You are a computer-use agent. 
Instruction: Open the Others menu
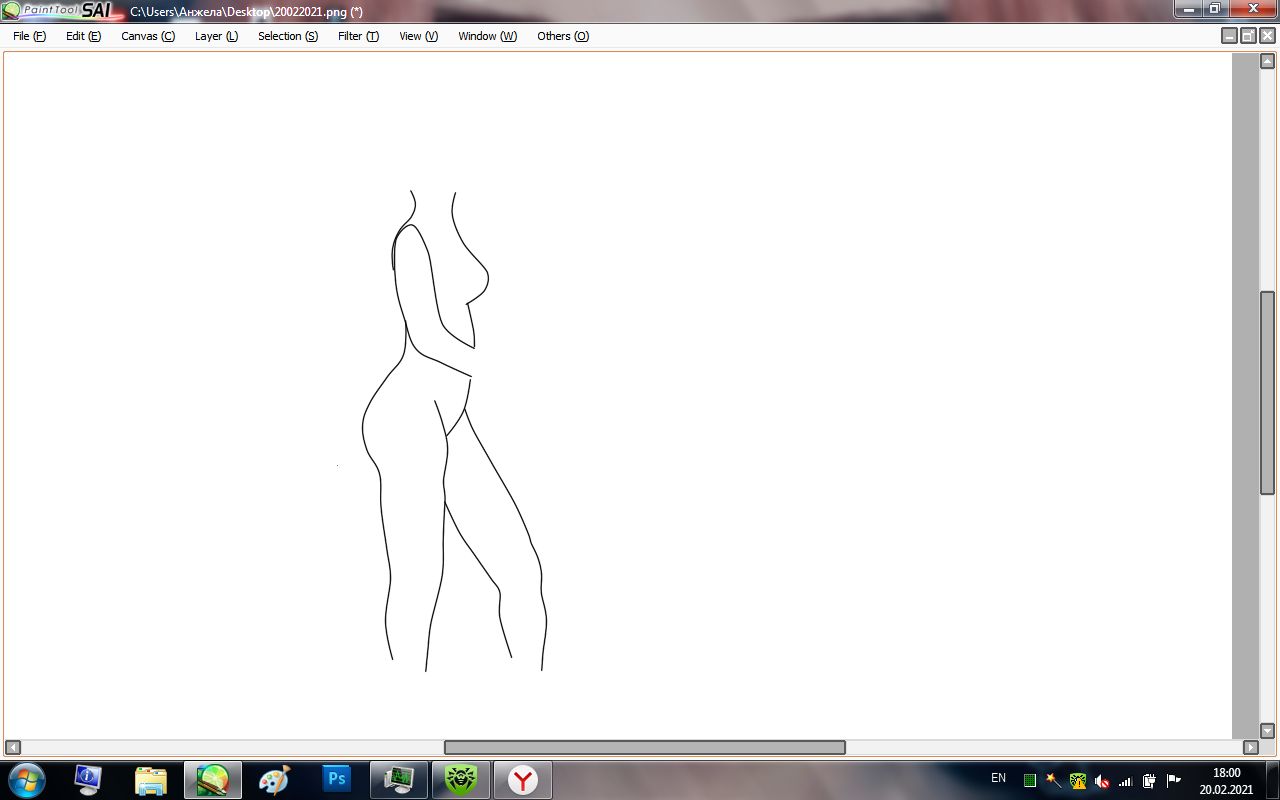pos(563,36)
